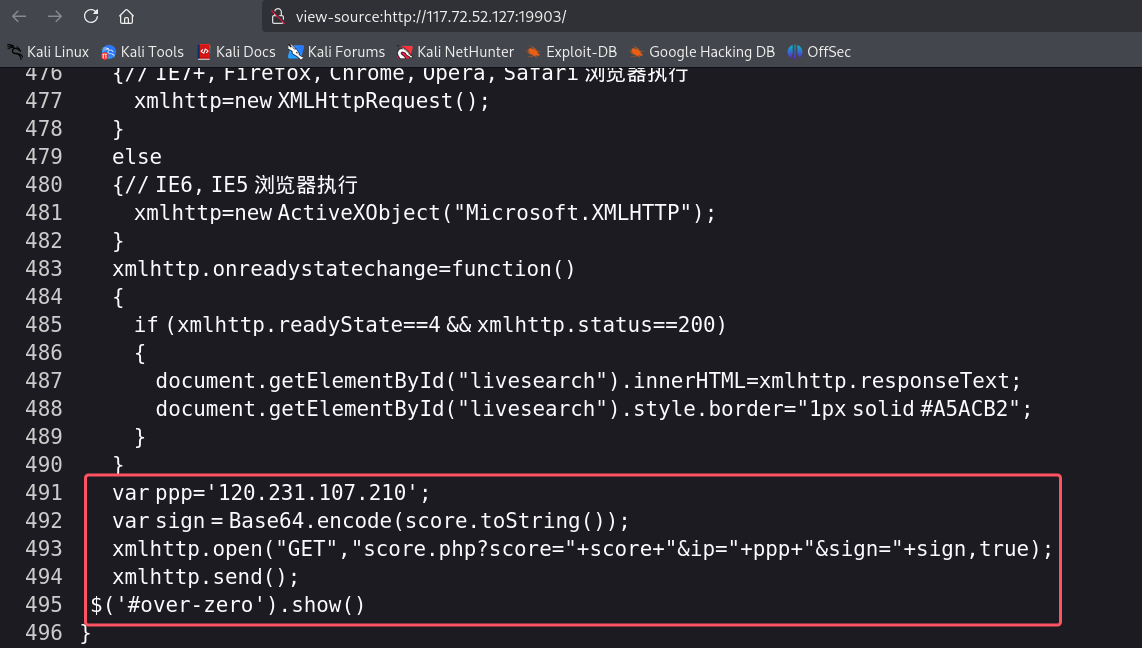Focus the address bar URL
This screenshot has width=1142, height=648.
(430, 17)
